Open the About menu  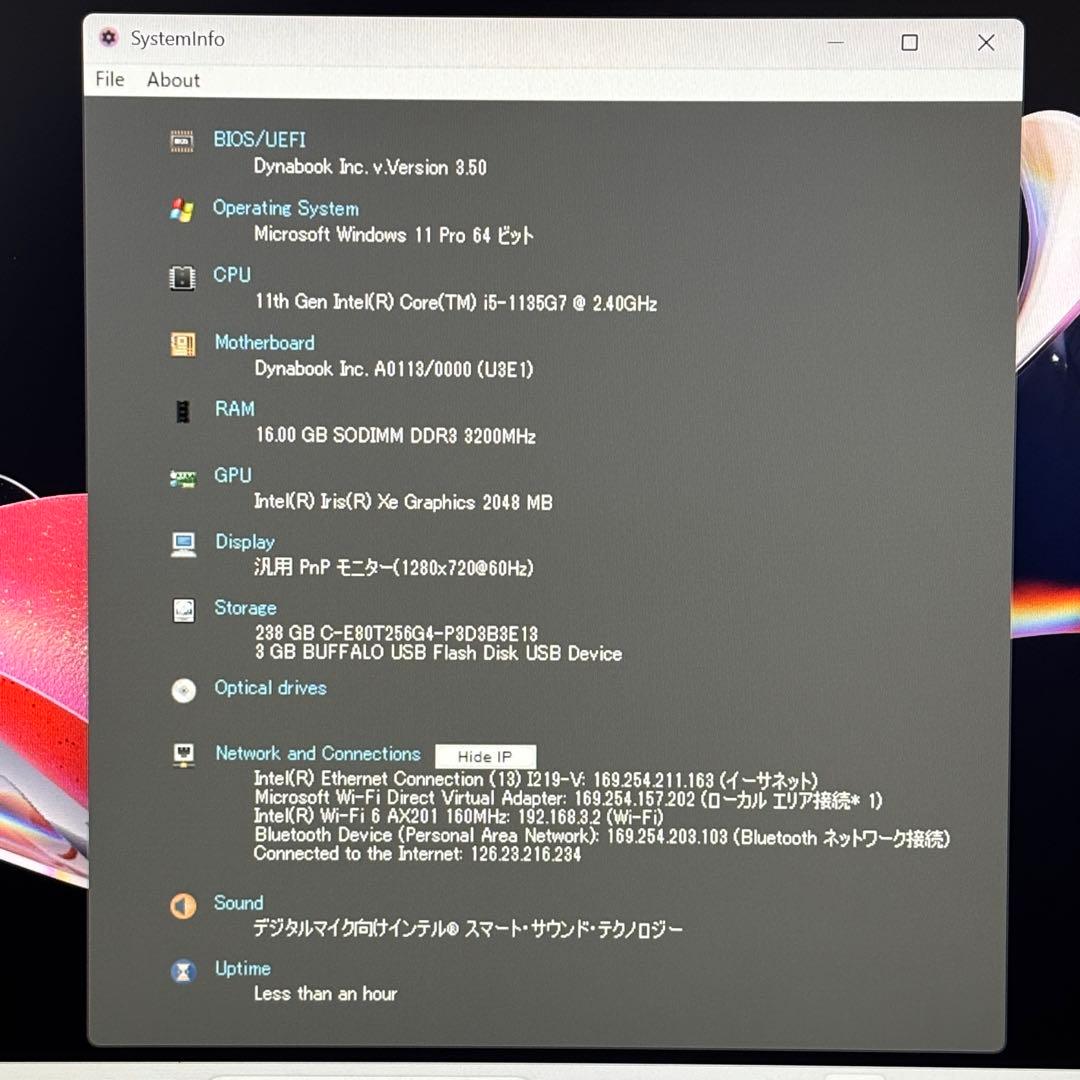pos(172,80)
